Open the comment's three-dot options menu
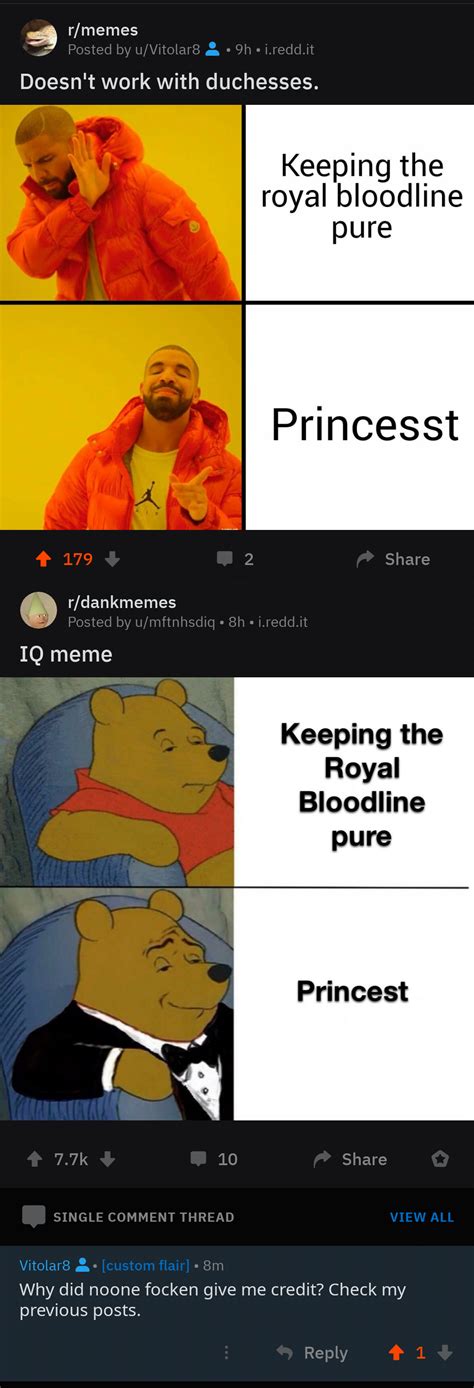 pos(226,1353)
